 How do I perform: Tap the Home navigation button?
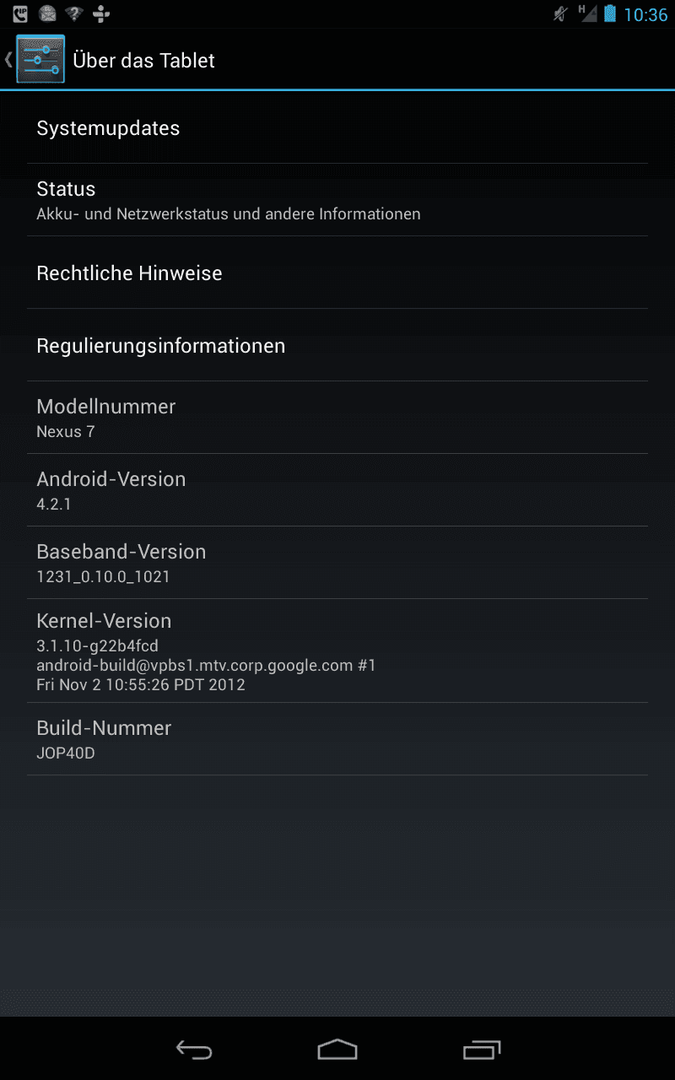point(338,1049)
